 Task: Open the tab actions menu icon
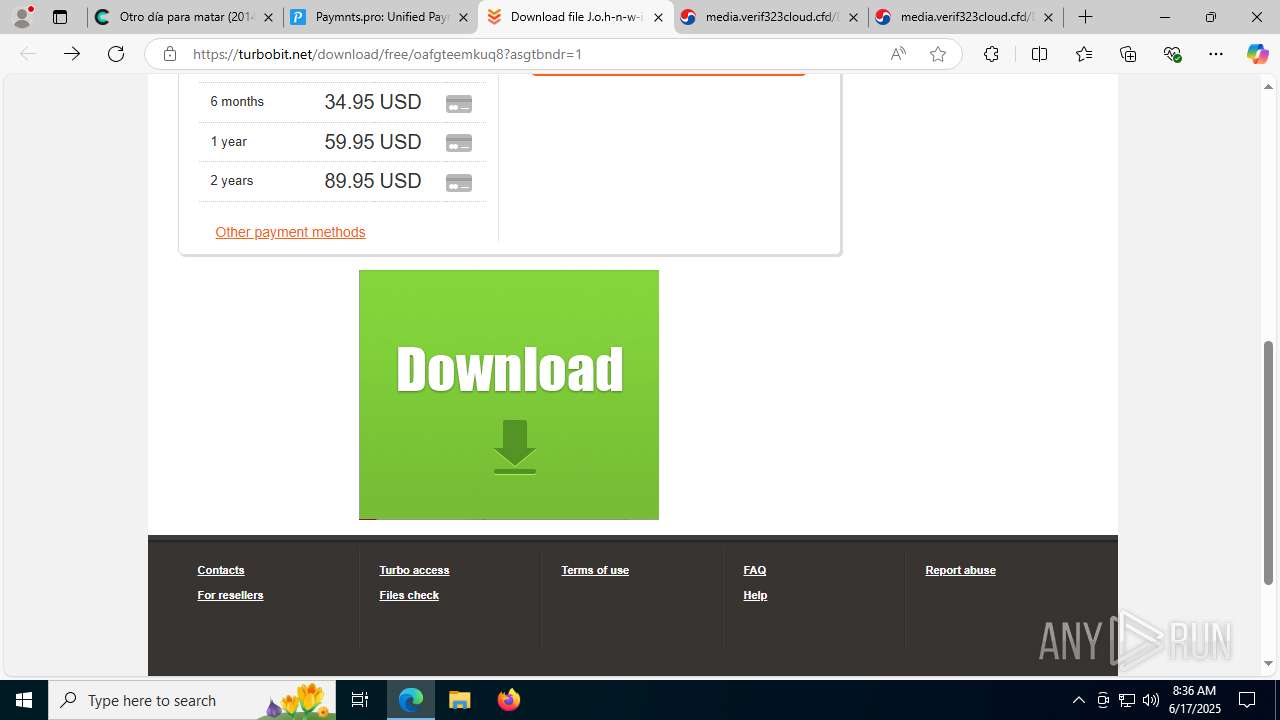[60, 17]
